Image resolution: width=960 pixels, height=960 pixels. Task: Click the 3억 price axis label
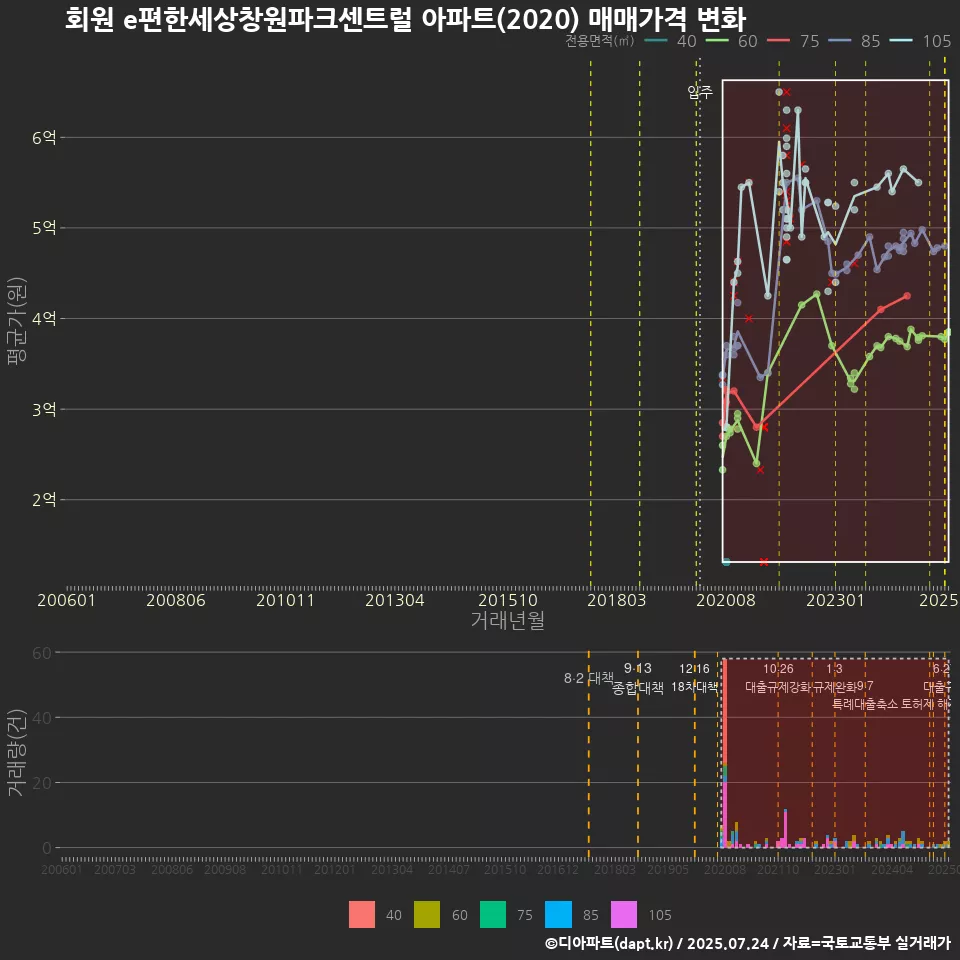pyautogui.click(x=44, y=409)
